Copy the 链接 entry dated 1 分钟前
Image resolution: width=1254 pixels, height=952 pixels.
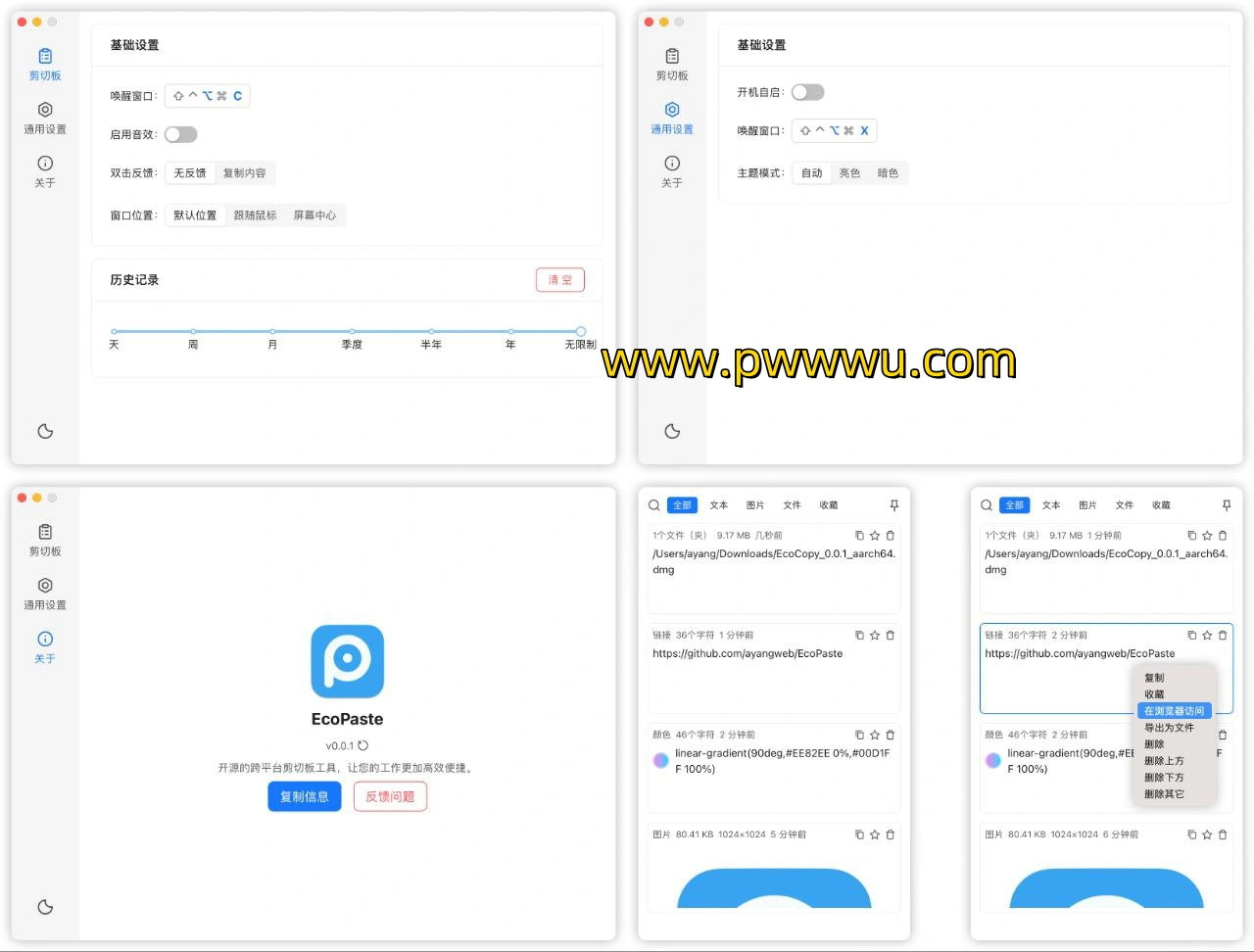click(x=859, y=636)
